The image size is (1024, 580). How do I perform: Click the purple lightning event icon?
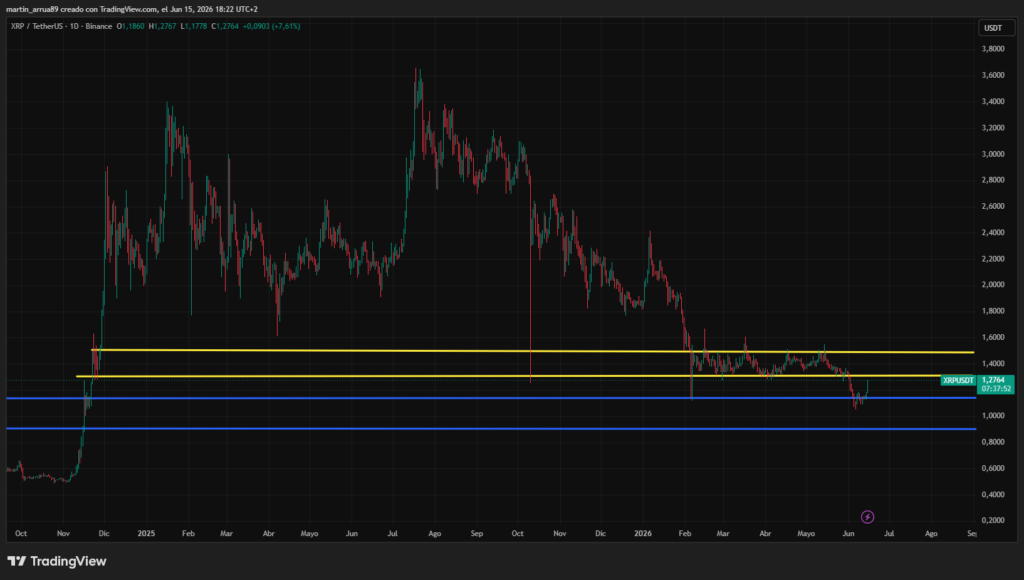pyautogui.click(x=867, y=517)
